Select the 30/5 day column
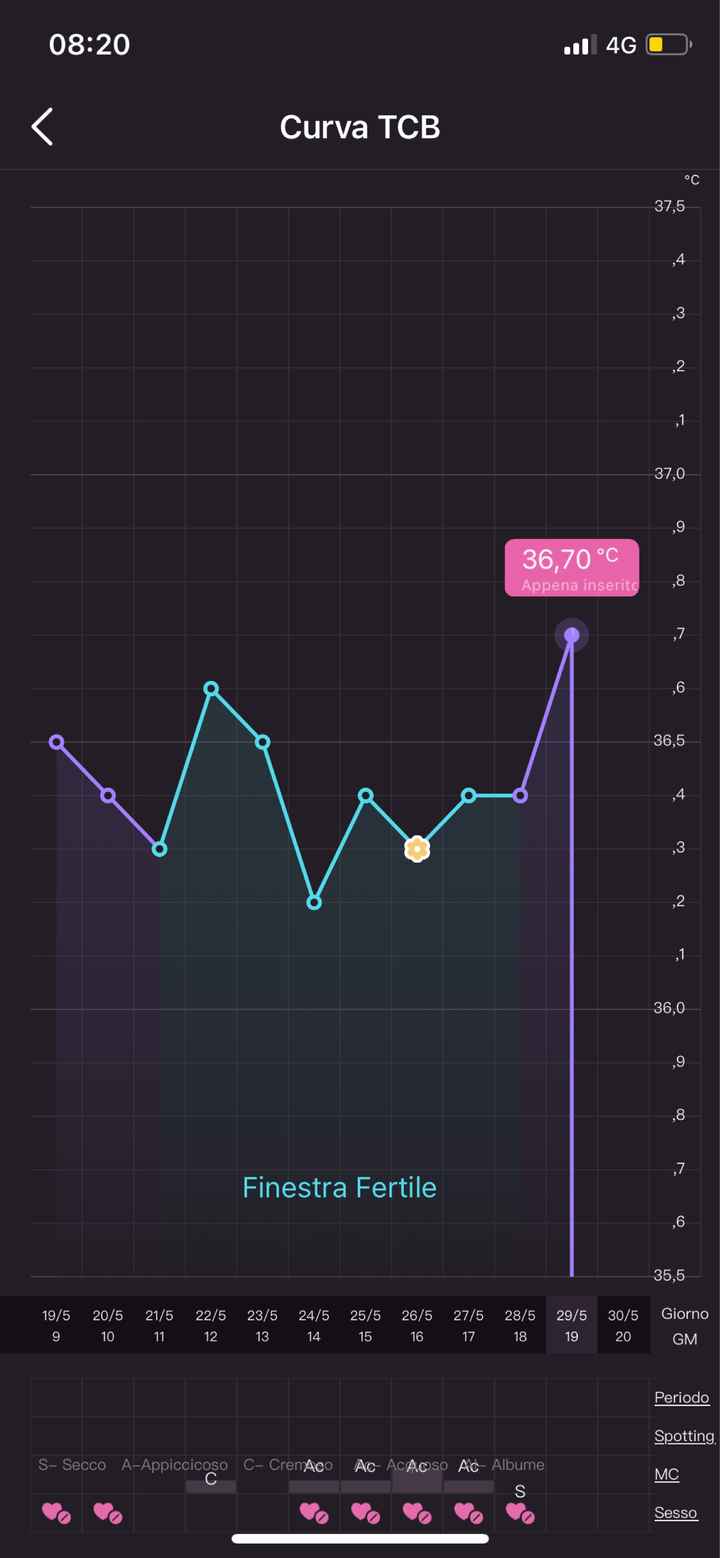The image size is (720, 1558). 623,1325
